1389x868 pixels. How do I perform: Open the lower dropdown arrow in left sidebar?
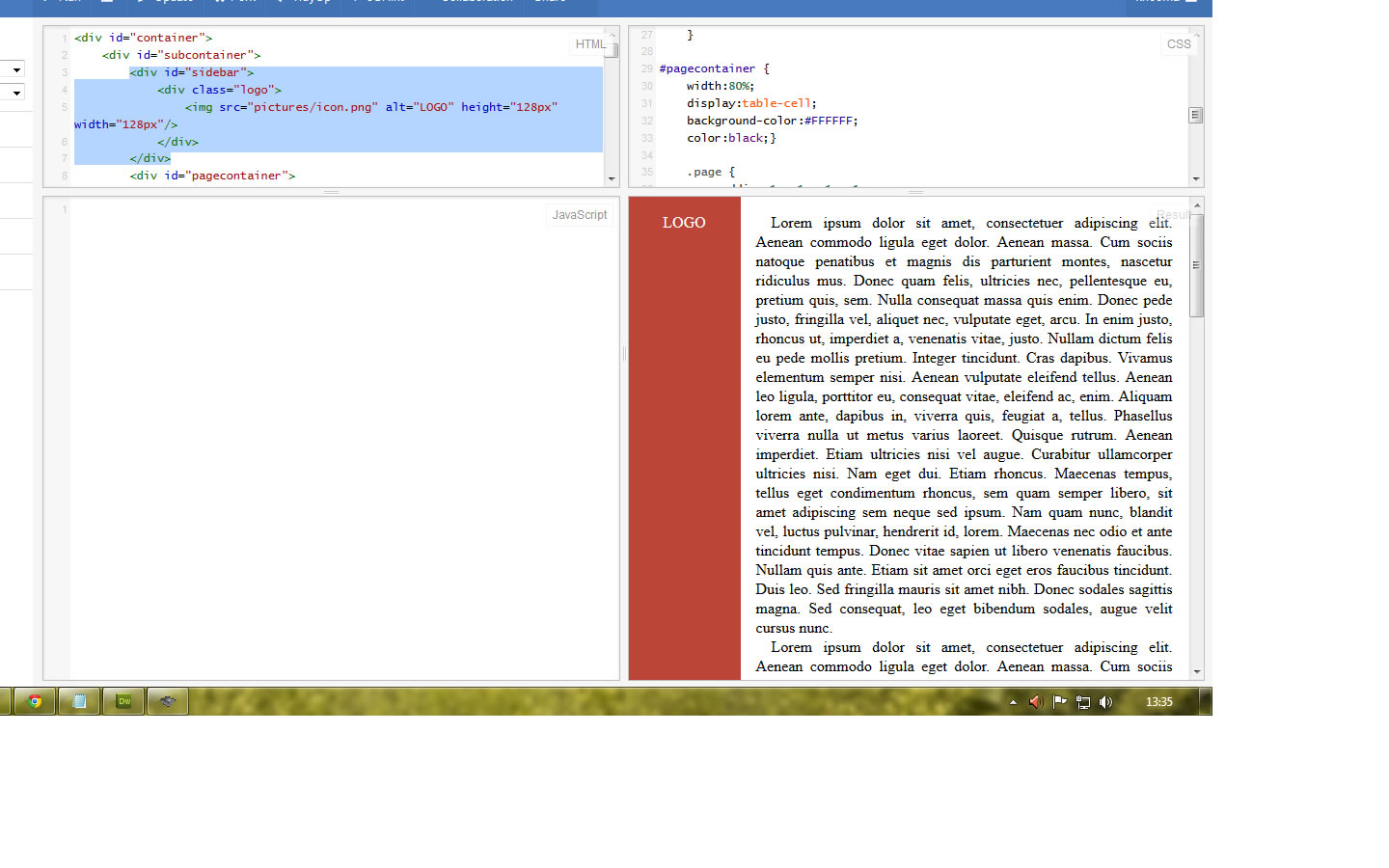pyautogui.click(x=16, y=94)
